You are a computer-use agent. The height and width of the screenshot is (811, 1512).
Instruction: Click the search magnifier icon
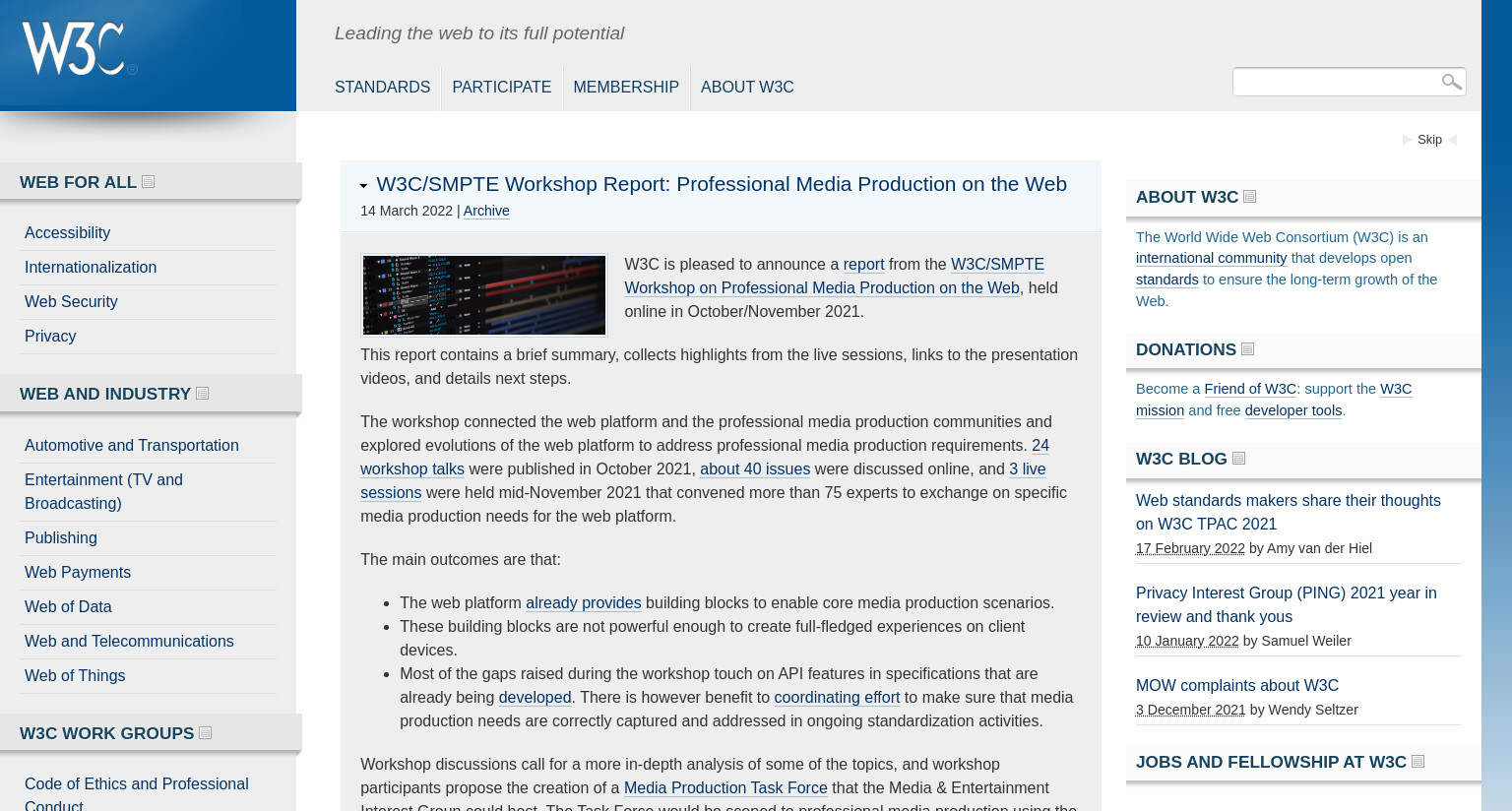click(1451, 82)
